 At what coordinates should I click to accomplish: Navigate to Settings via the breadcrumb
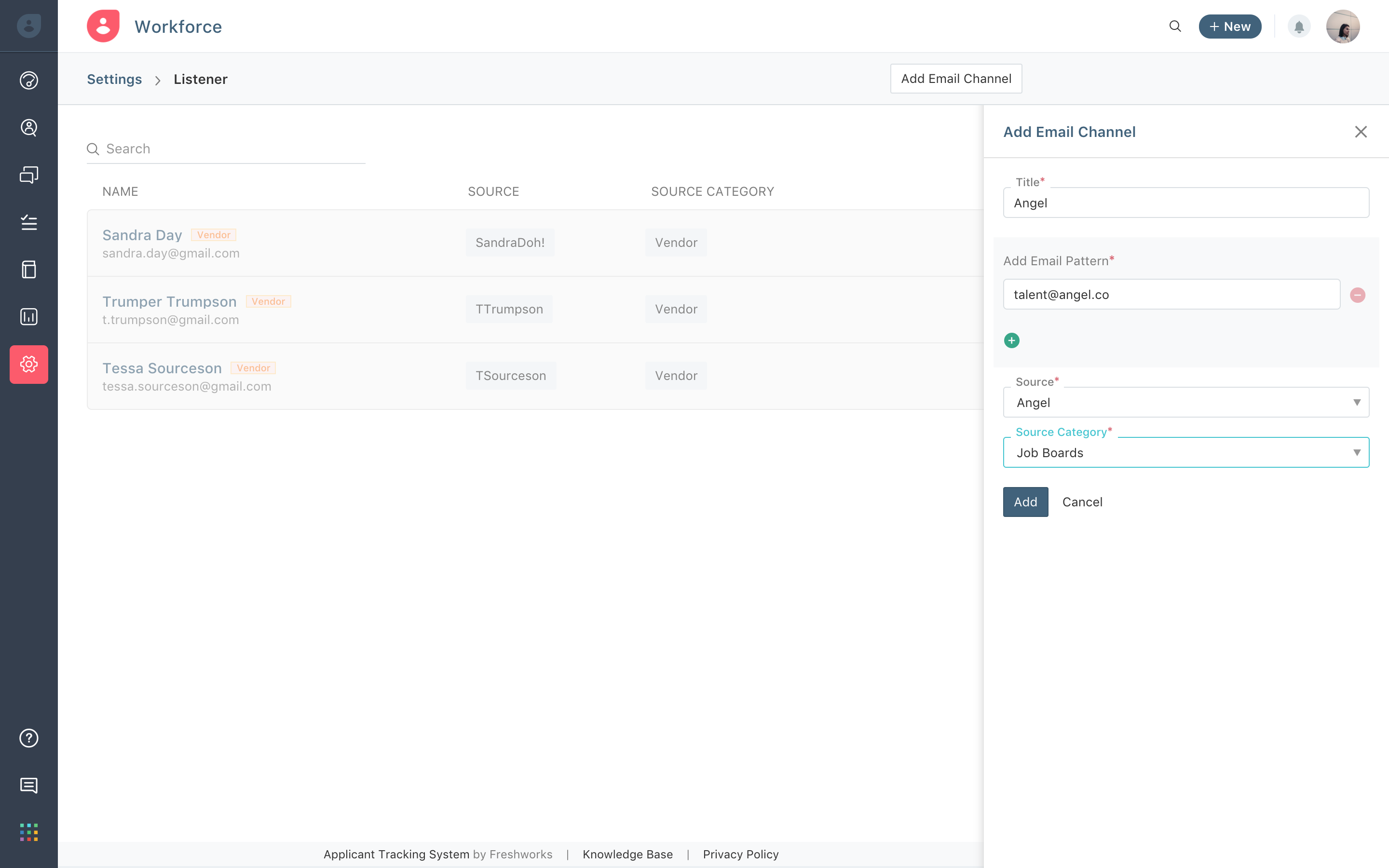[114, 79]
